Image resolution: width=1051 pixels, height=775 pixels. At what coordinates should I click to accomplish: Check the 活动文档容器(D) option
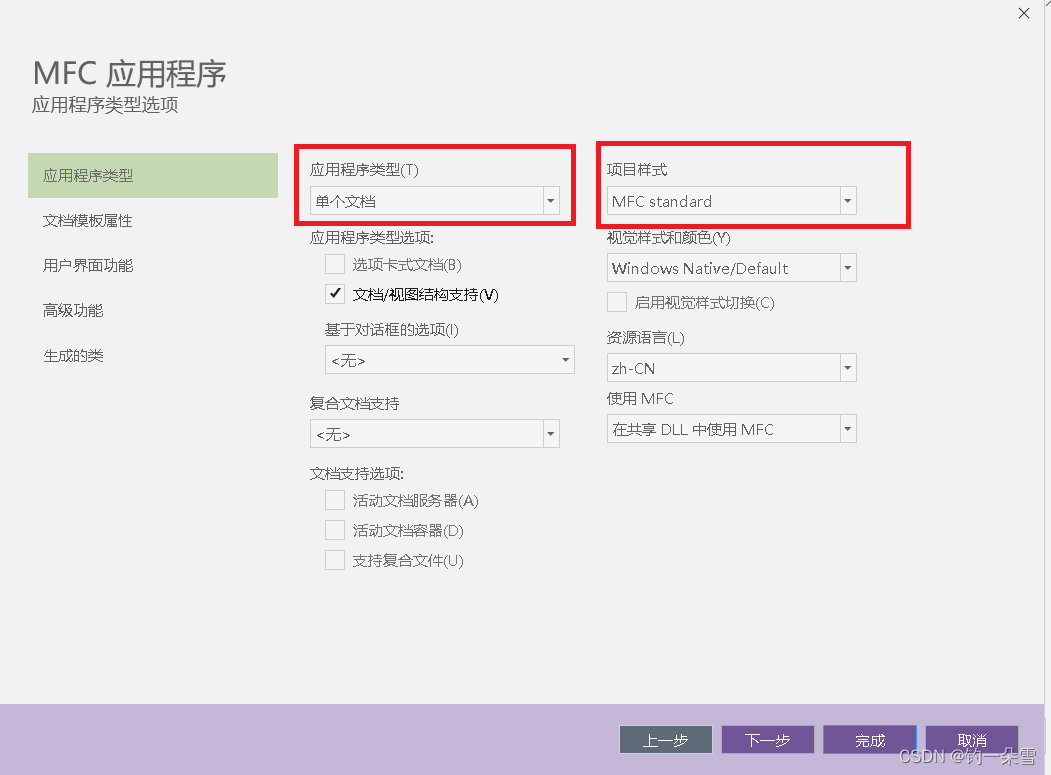tap(335, 530)
